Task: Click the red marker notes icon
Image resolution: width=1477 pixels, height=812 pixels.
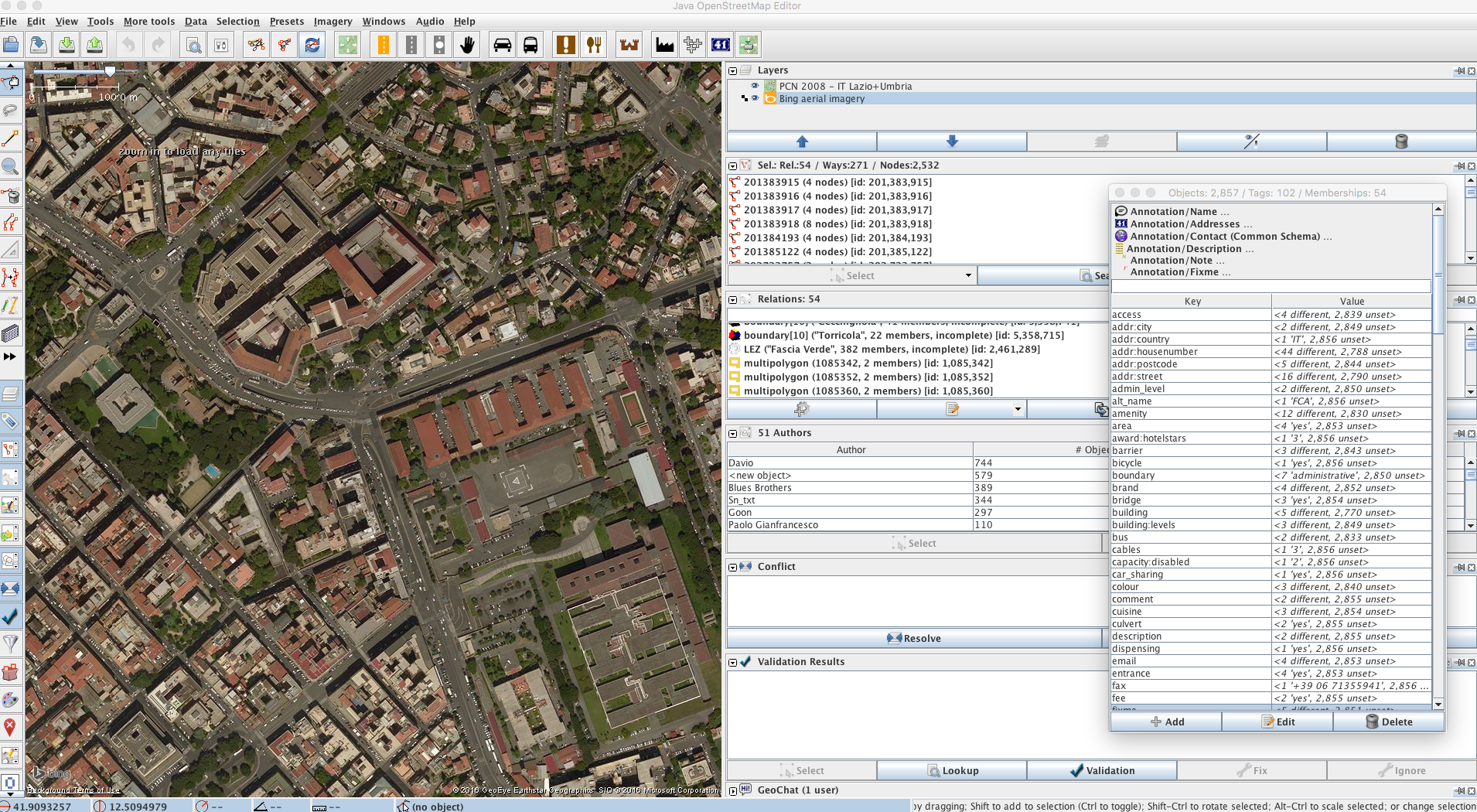Action: [10, 728]
